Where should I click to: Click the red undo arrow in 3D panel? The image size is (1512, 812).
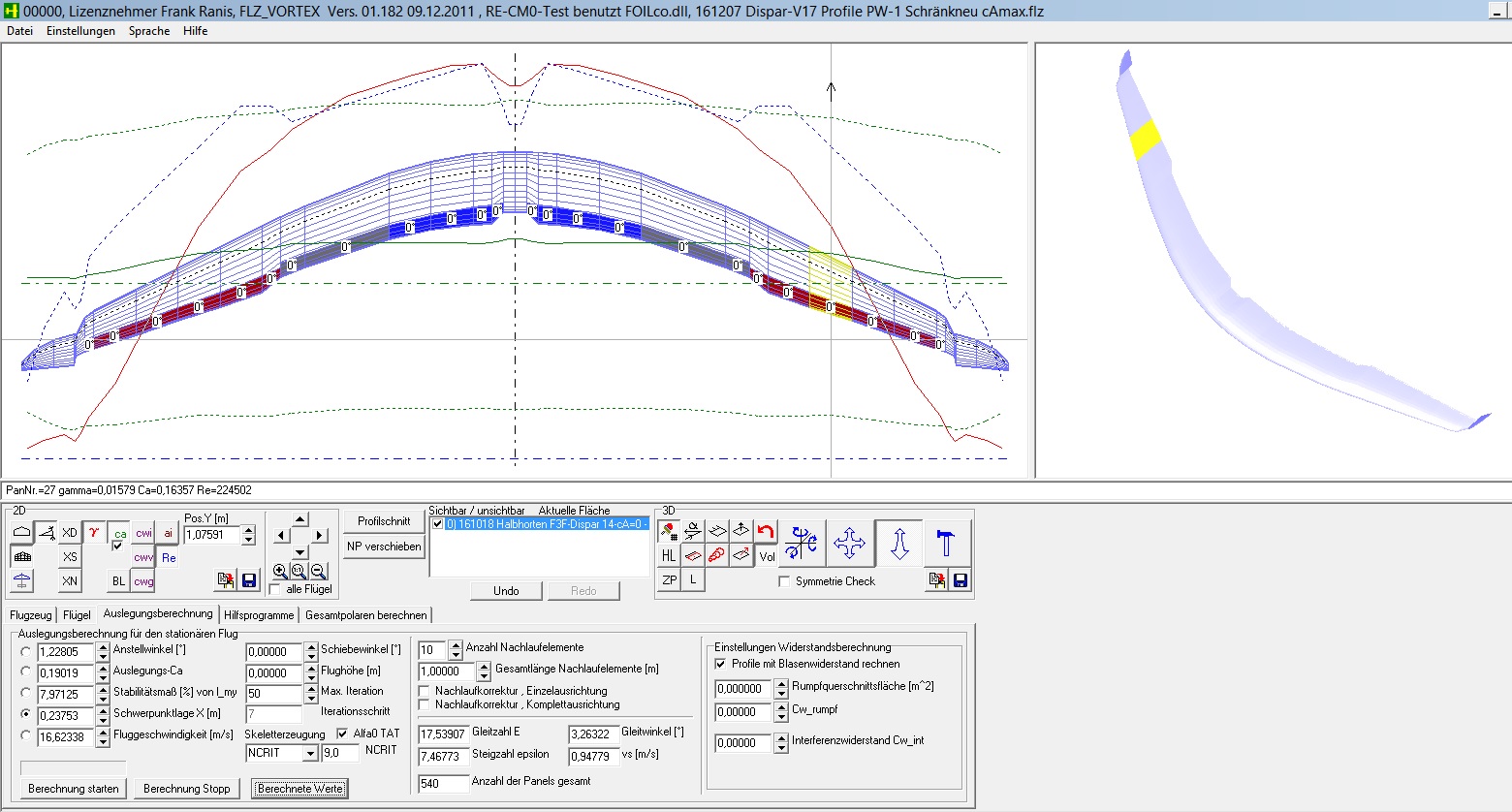(766, 531)
